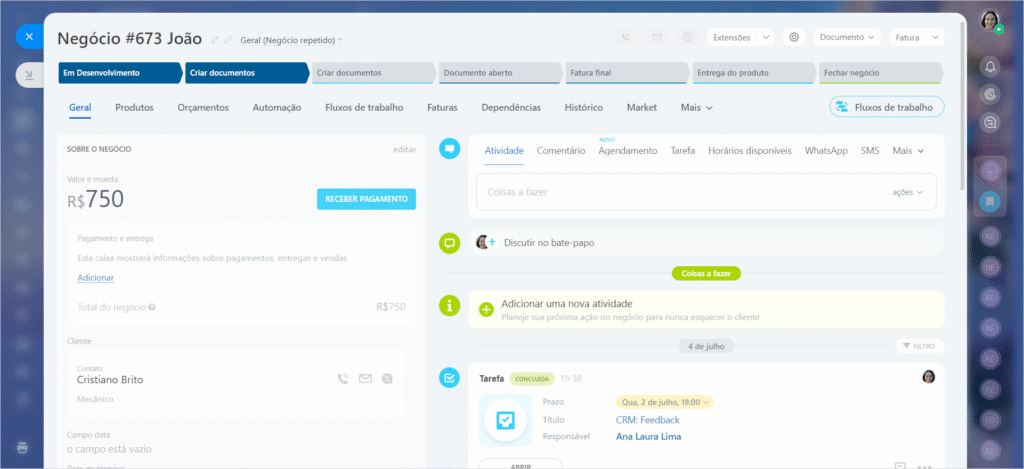This screenshot has width=1024, height=469.
Task: Open the ações dropdown in activity box
Action: click(x=907, y=192)
